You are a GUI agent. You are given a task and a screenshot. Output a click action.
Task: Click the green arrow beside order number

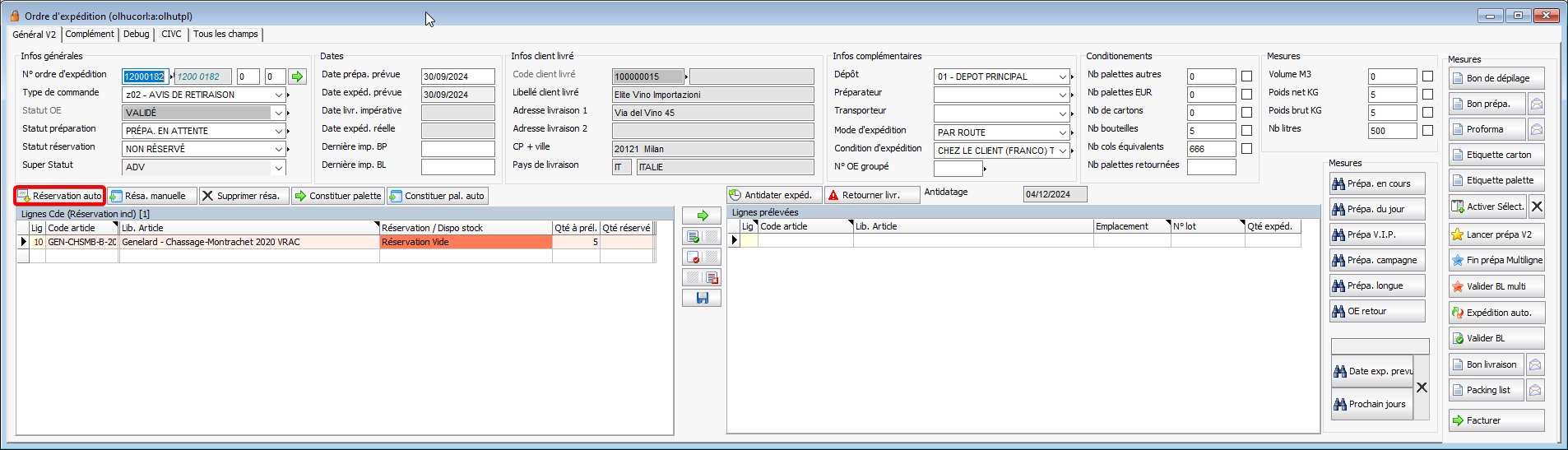297,77
